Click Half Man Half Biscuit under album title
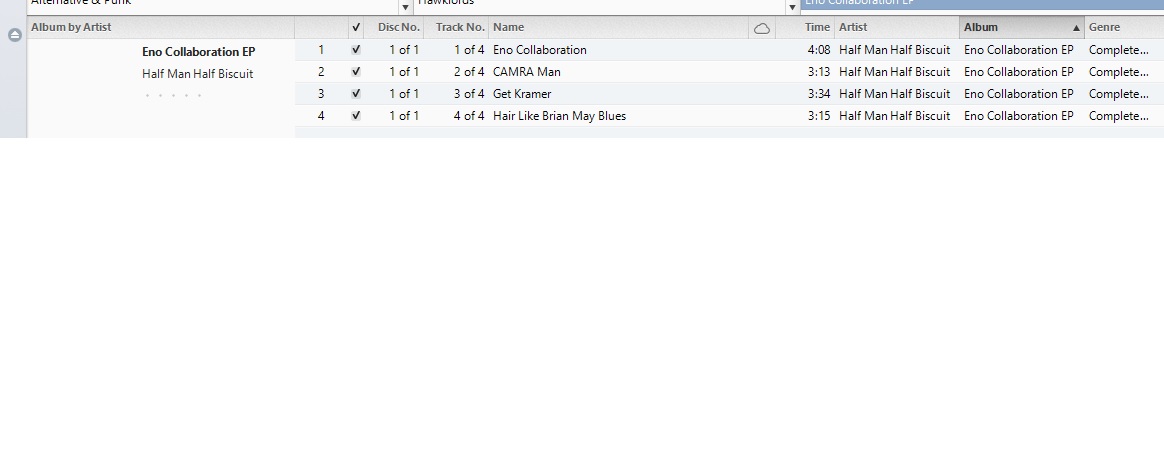Image resolution: width=1164 pixels, height=460 pixels. (x=197, y=74)
